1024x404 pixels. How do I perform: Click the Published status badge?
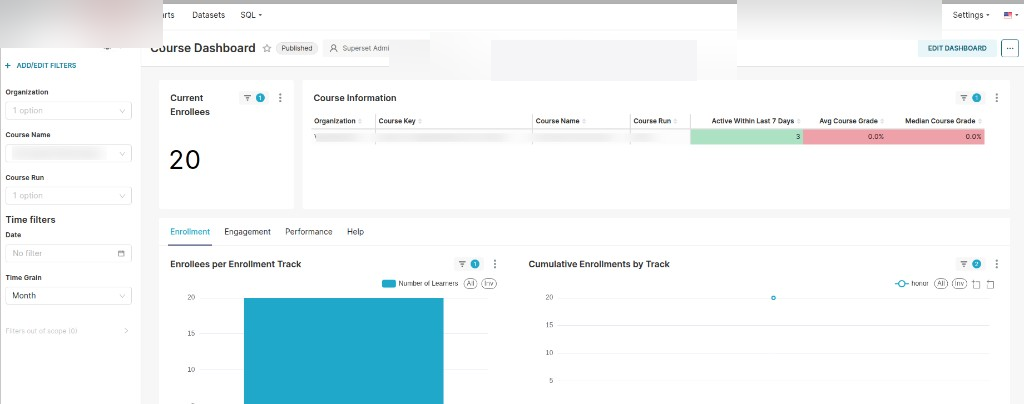pos(297,48)
